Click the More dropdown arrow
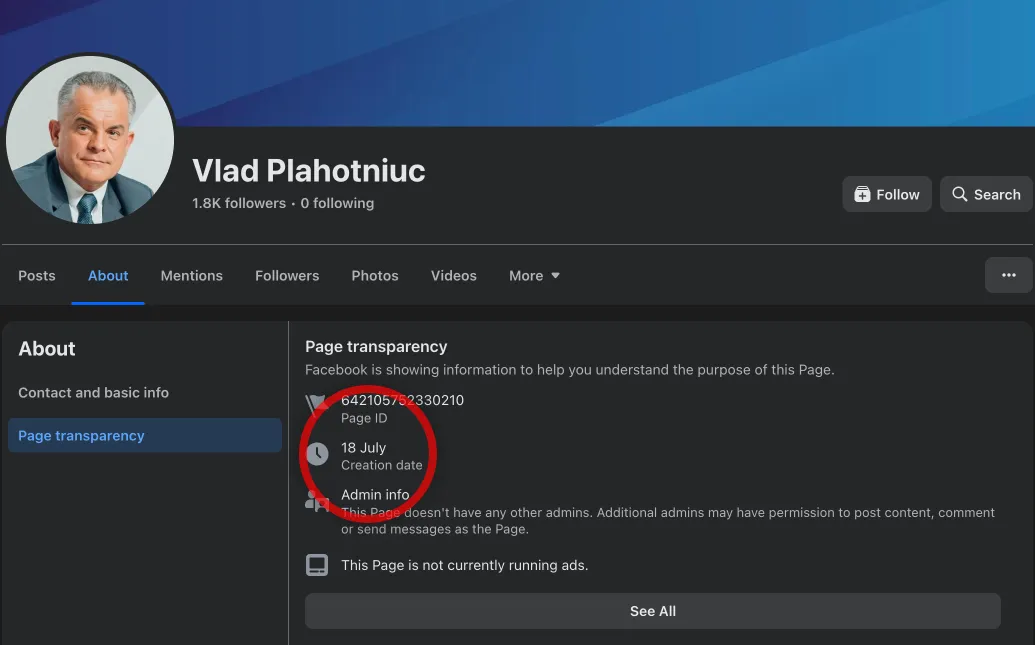This screenshot has height=645, width=1035. pyautogui.click(x=555, y=275)
